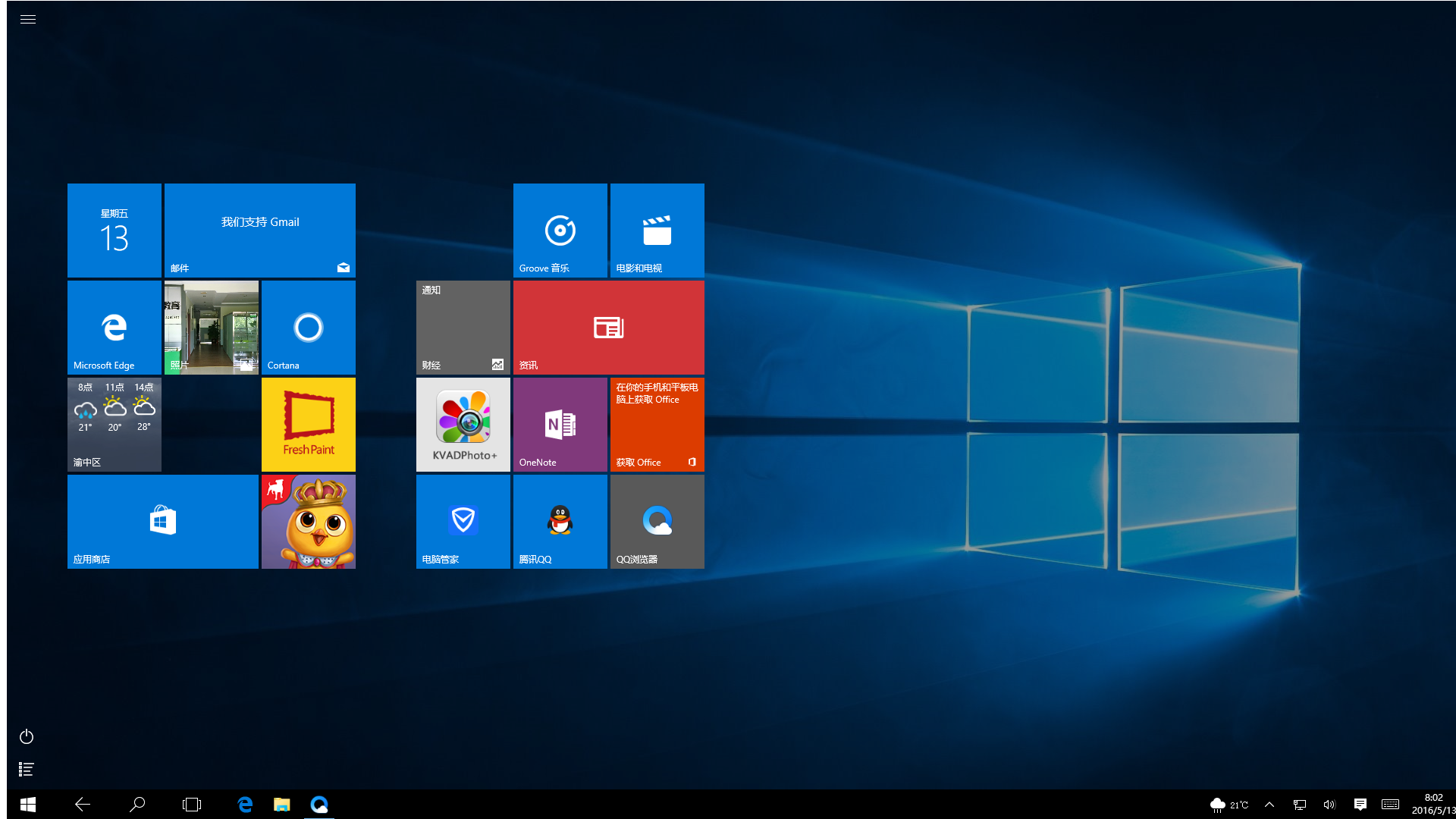Screen dimensions: 1456x819
Task: Open the Action Center notification icon
Action: pos(1360,805)
